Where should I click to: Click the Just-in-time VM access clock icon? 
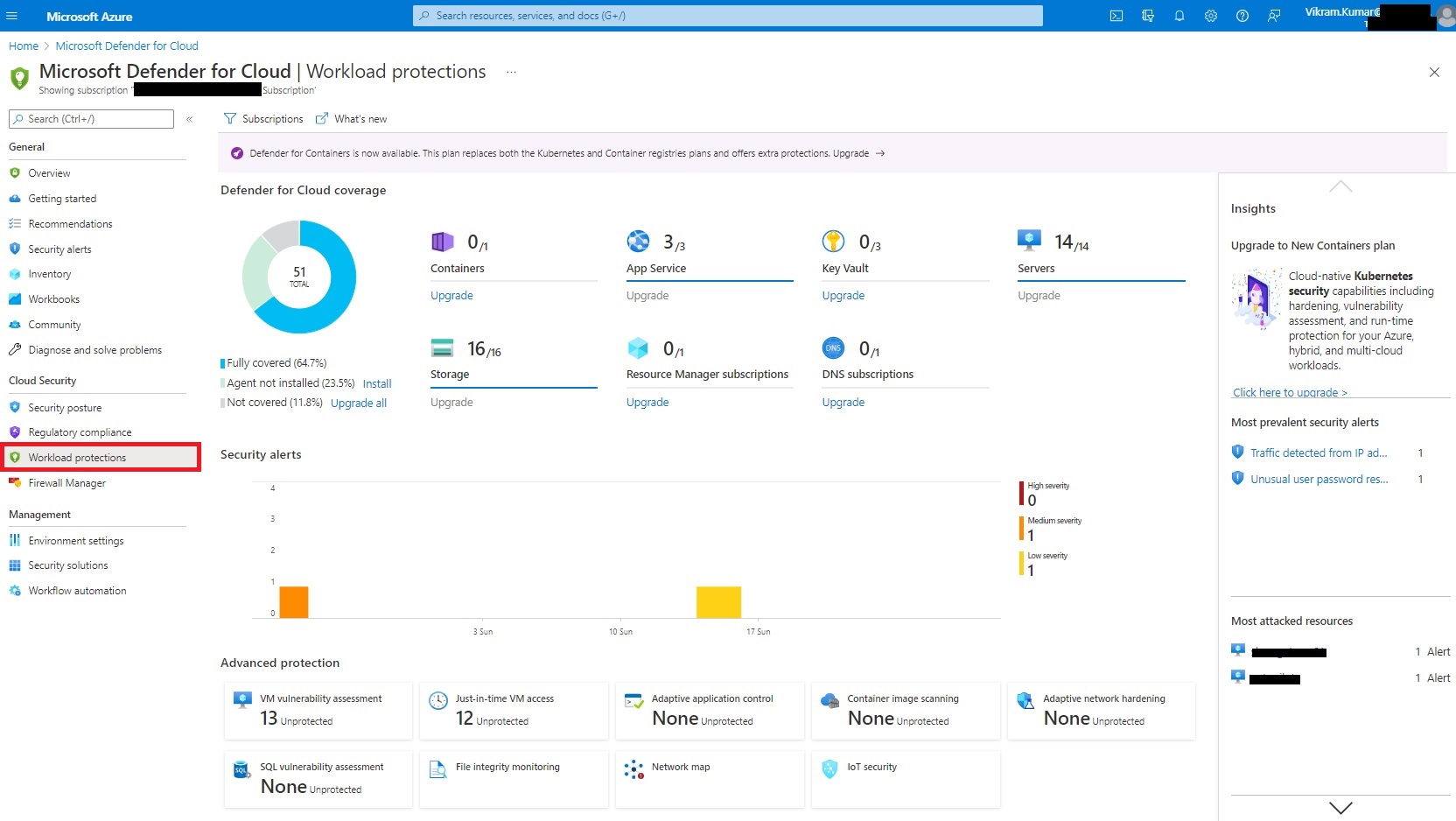(x=438, y=700)
